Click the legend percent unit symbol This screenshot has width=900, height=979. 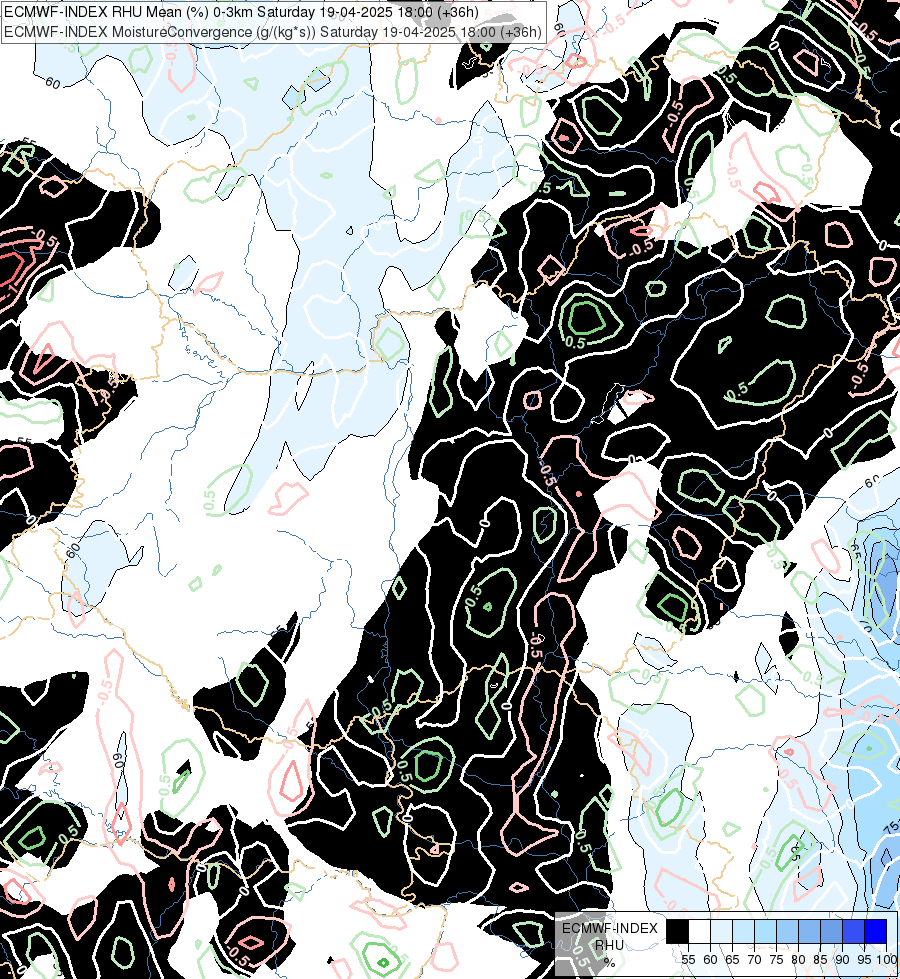click(610, 963)
